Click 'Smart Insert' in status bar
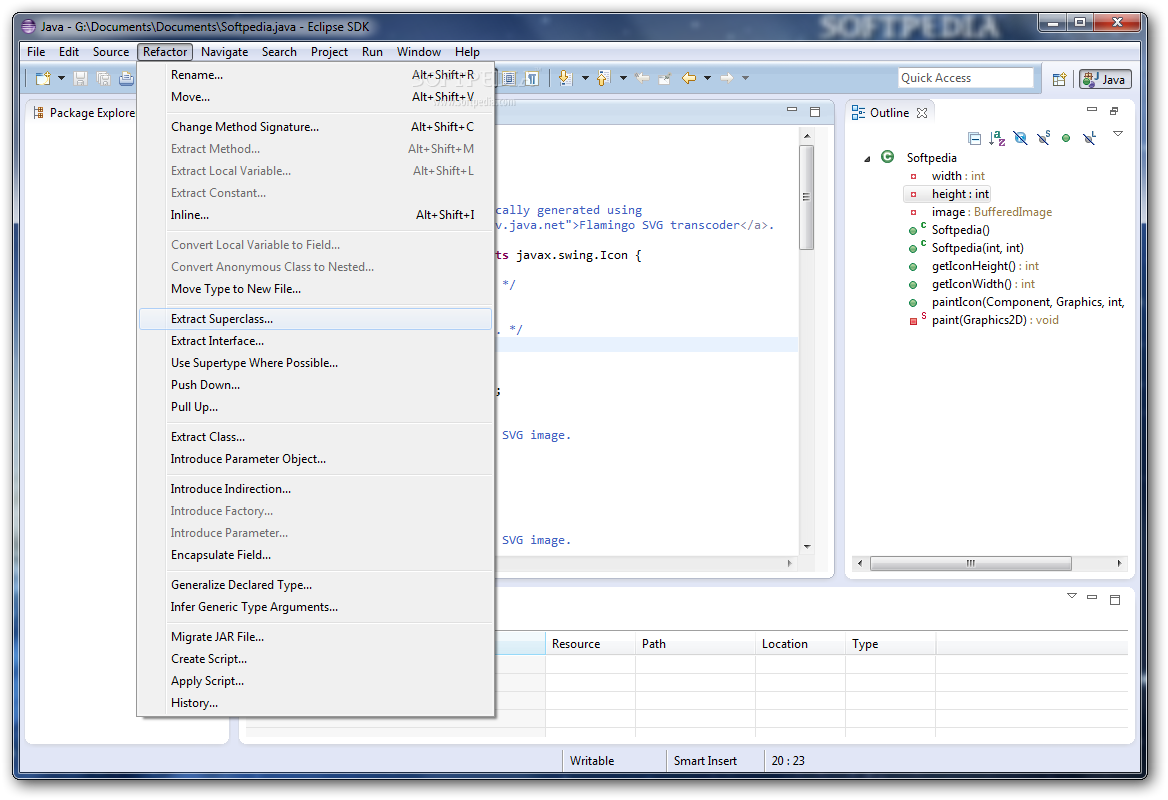1168x800 pixels. point(705,761)
